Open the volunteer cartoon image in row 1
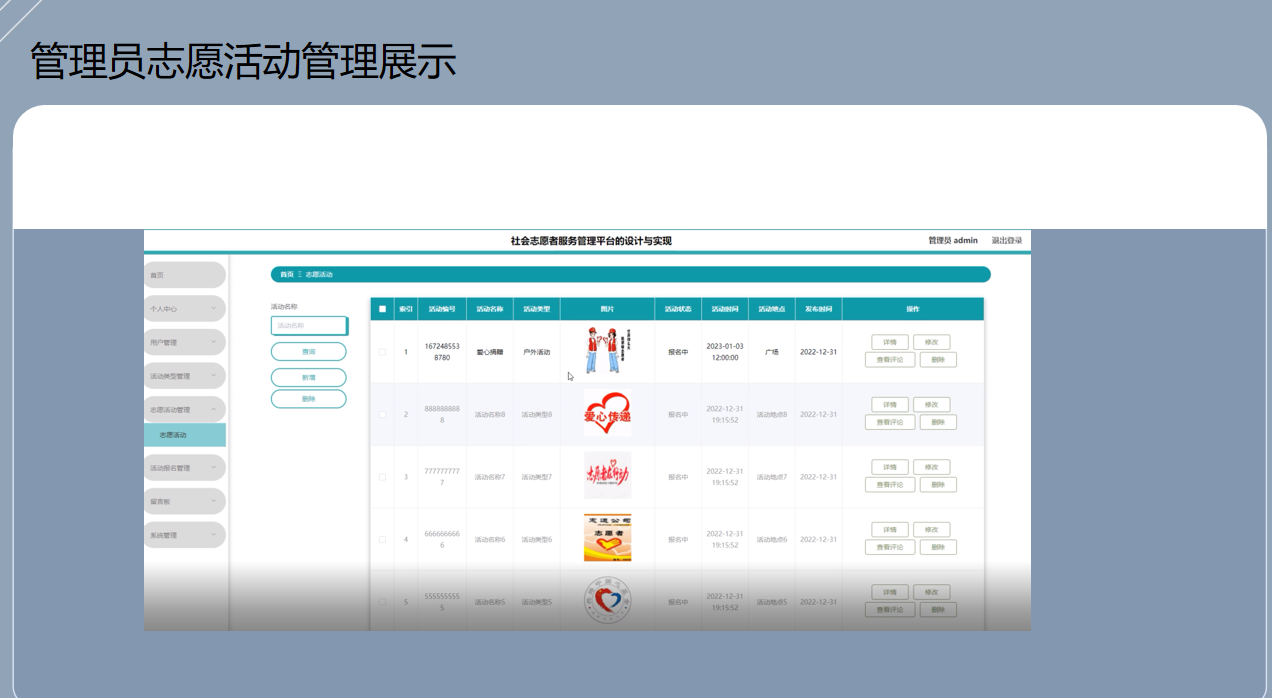 click(607, 351)
